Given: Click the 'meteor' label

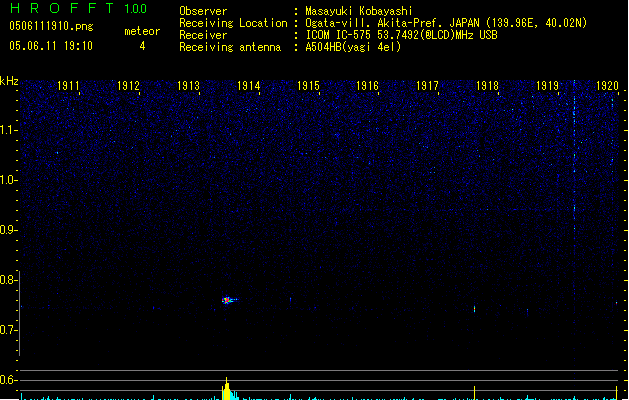Looking at the screenshot, I should tap(142, 31).
